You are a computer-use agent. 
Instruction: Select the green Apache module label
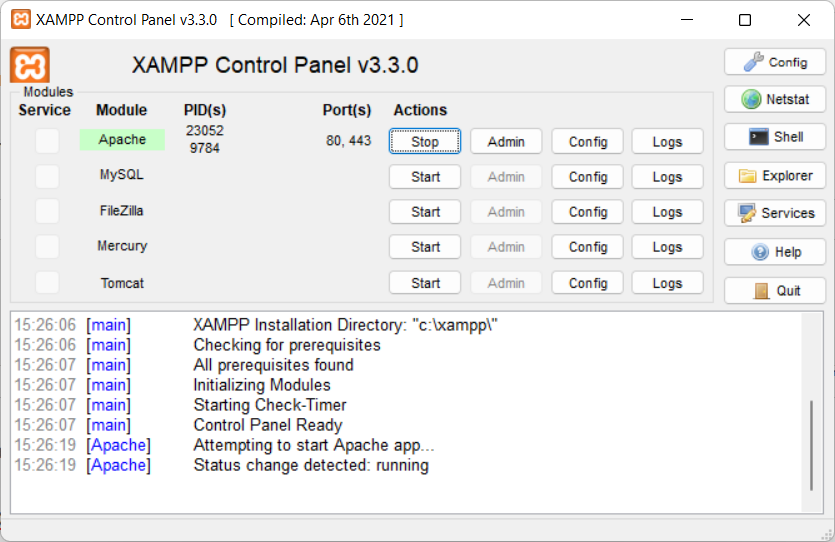[122, 139]
